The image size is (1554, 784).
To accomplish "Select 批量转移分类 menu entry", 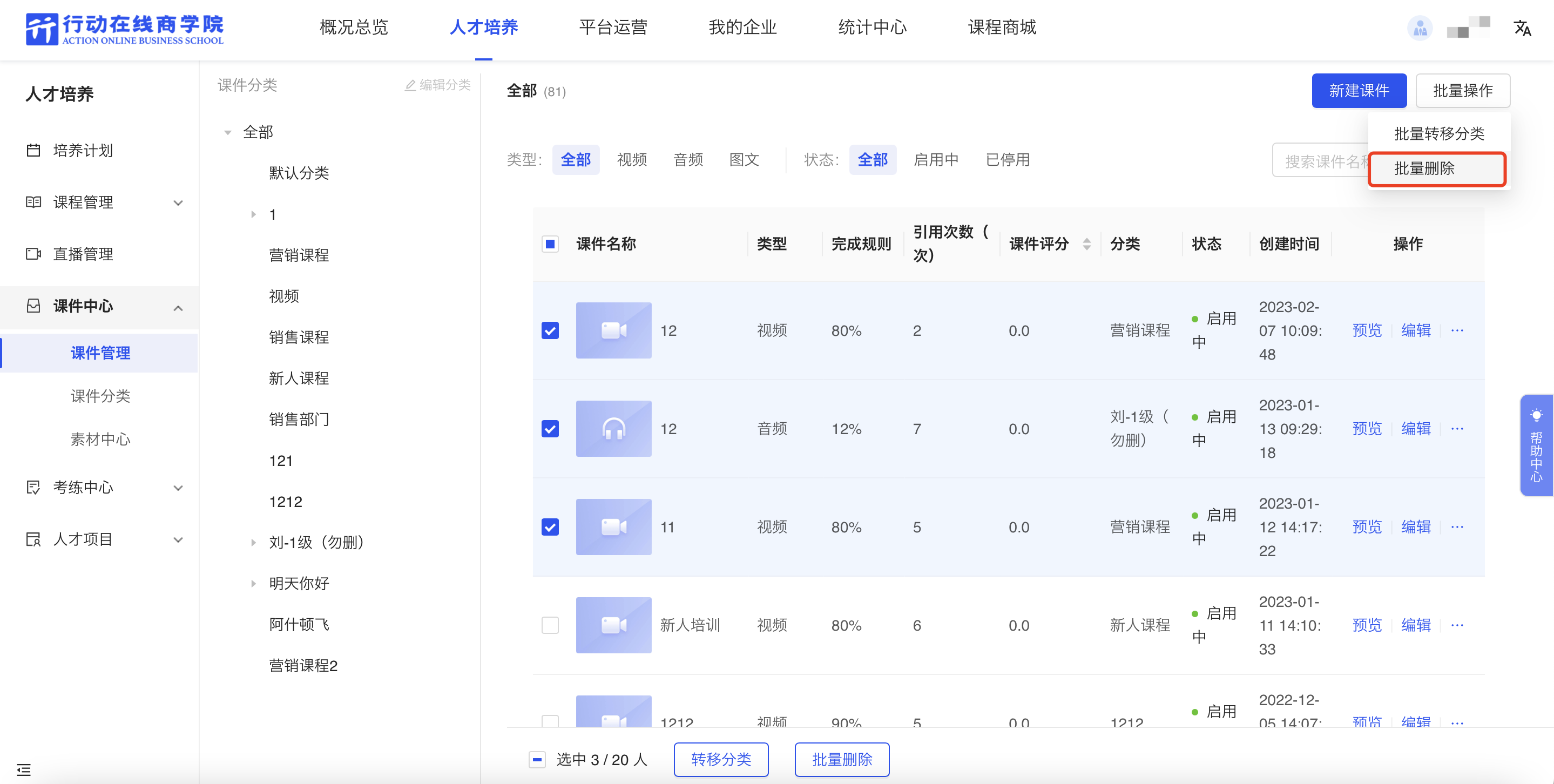I will [1439, 134].
